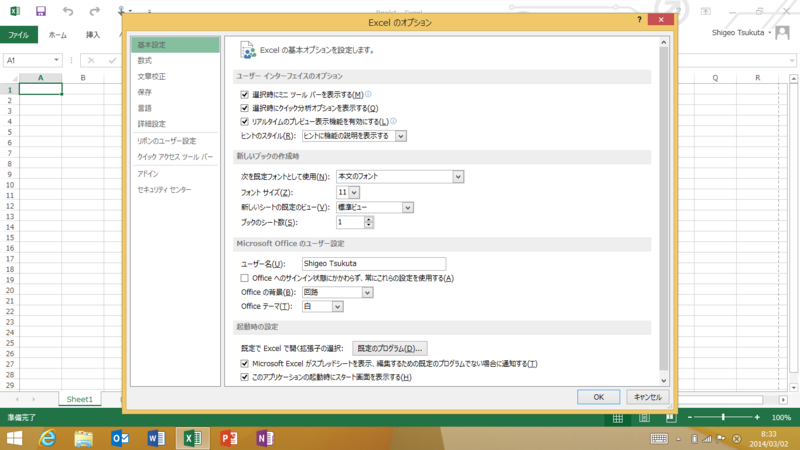Click the info icon beside the mini toolbar option

point(368,94)
